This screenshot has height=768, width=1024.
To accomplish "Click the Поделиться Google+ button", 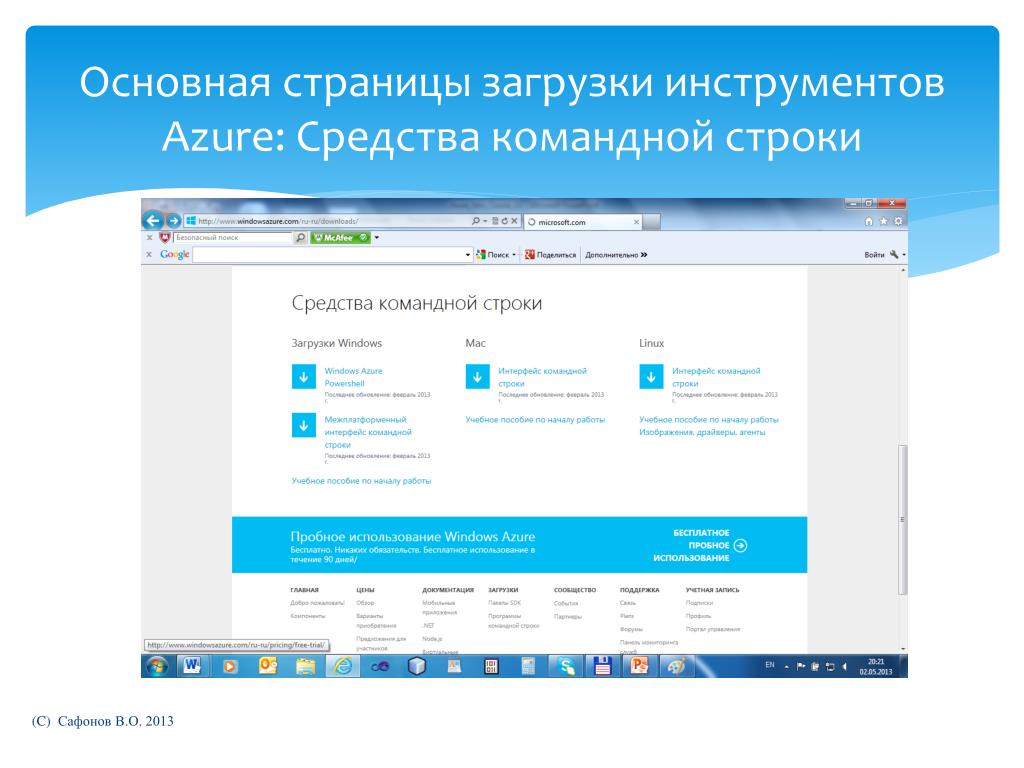I will (551, 255).
